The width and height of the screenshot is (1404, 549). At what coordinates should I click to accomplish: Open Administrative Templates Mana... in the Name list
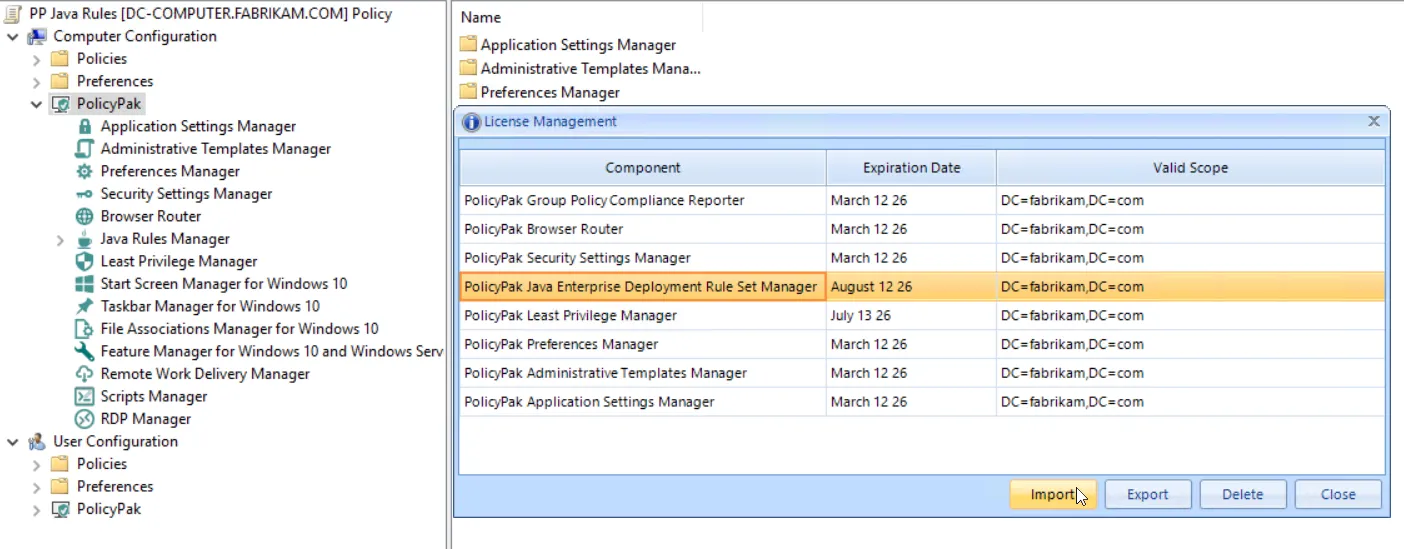590,68
